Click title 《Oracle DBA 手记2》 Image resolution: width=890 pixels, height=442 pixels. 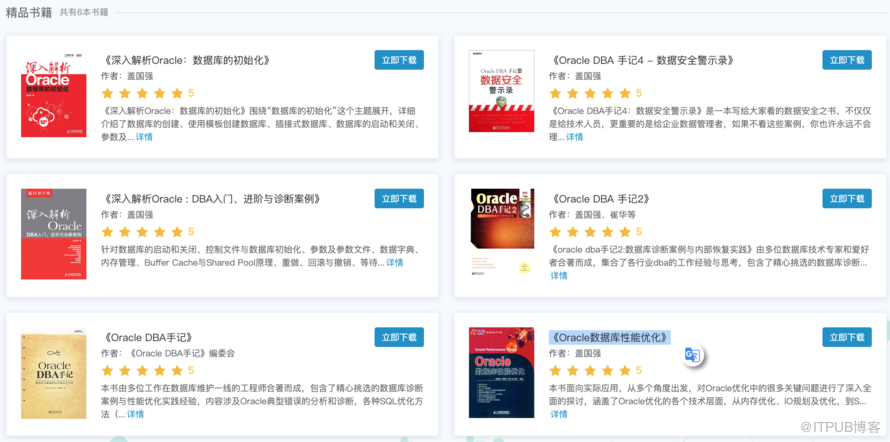[x=601, y=199]
